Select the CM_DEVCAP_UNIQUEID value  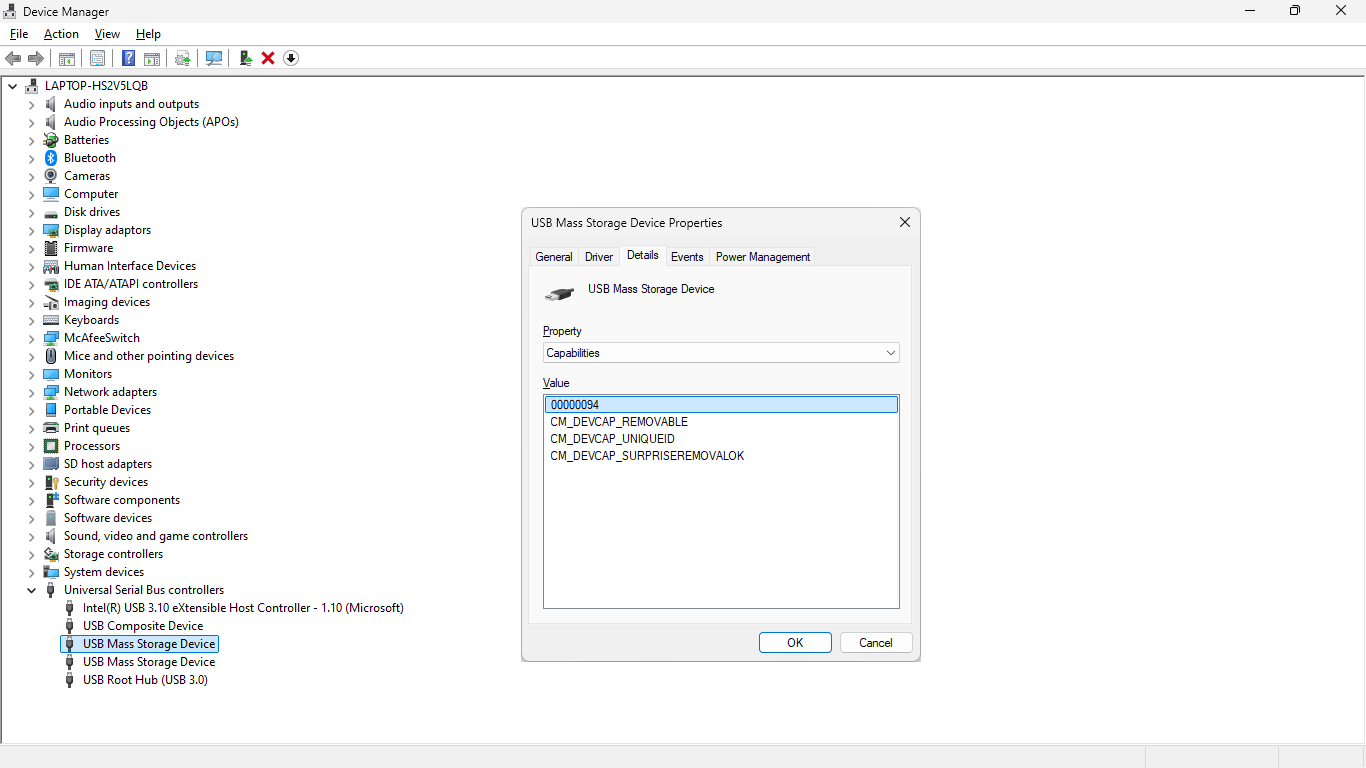pyautogui.click(x=612, y=439)
